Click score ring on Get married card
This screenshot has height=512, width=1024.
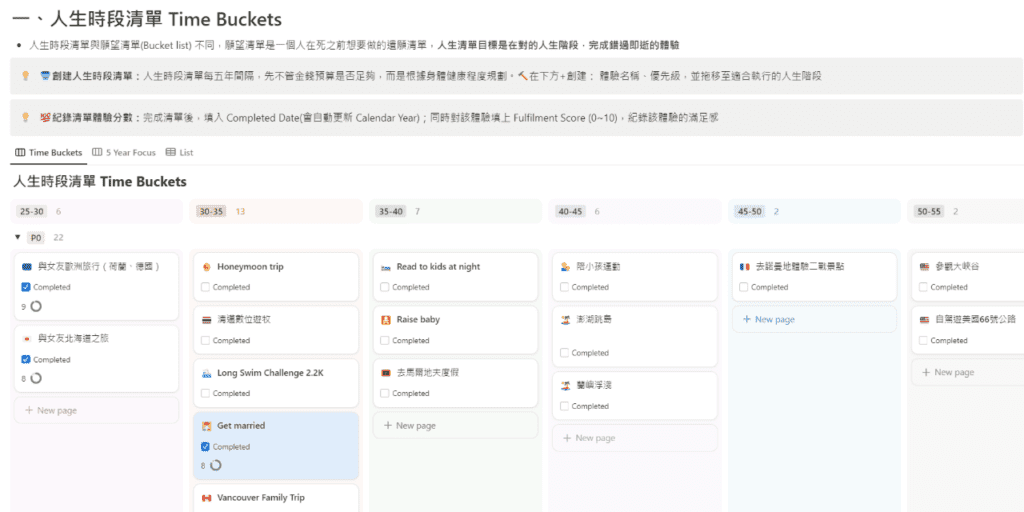pyautogui.click(x=215, y=465)
